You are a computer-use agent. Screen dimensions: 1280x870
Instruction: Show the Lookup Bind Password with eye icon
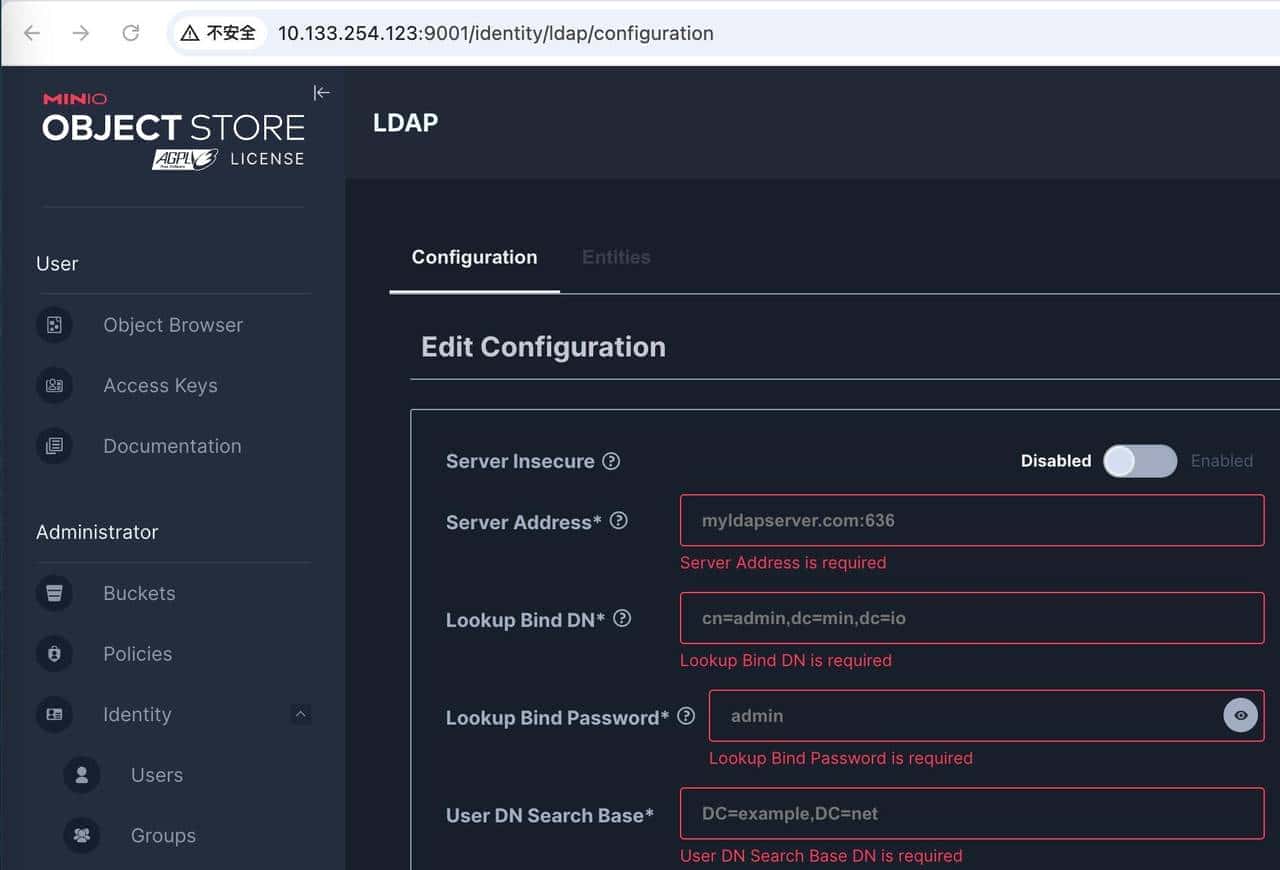(x=1240, y=716)
